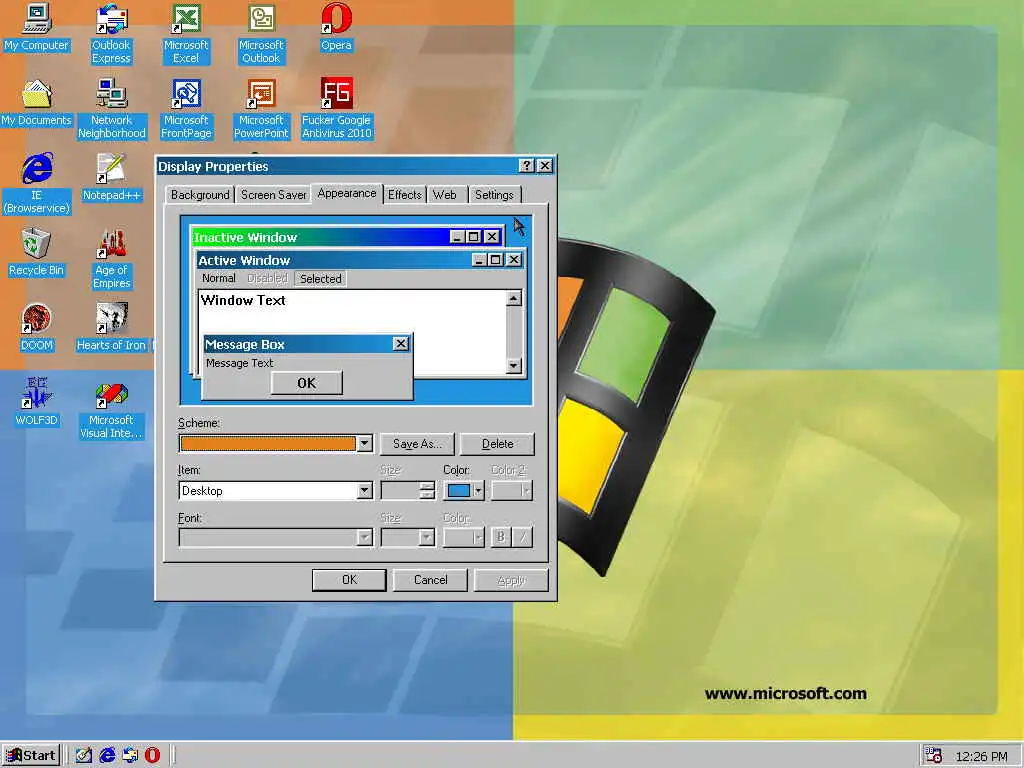Delete the current scheme

point(498,444)
